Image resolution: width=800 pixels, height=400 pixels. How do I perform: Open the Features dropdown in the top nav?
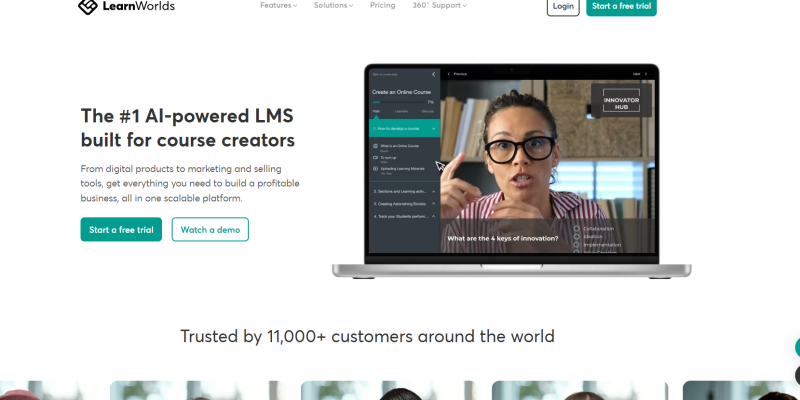tap(279, 5)
